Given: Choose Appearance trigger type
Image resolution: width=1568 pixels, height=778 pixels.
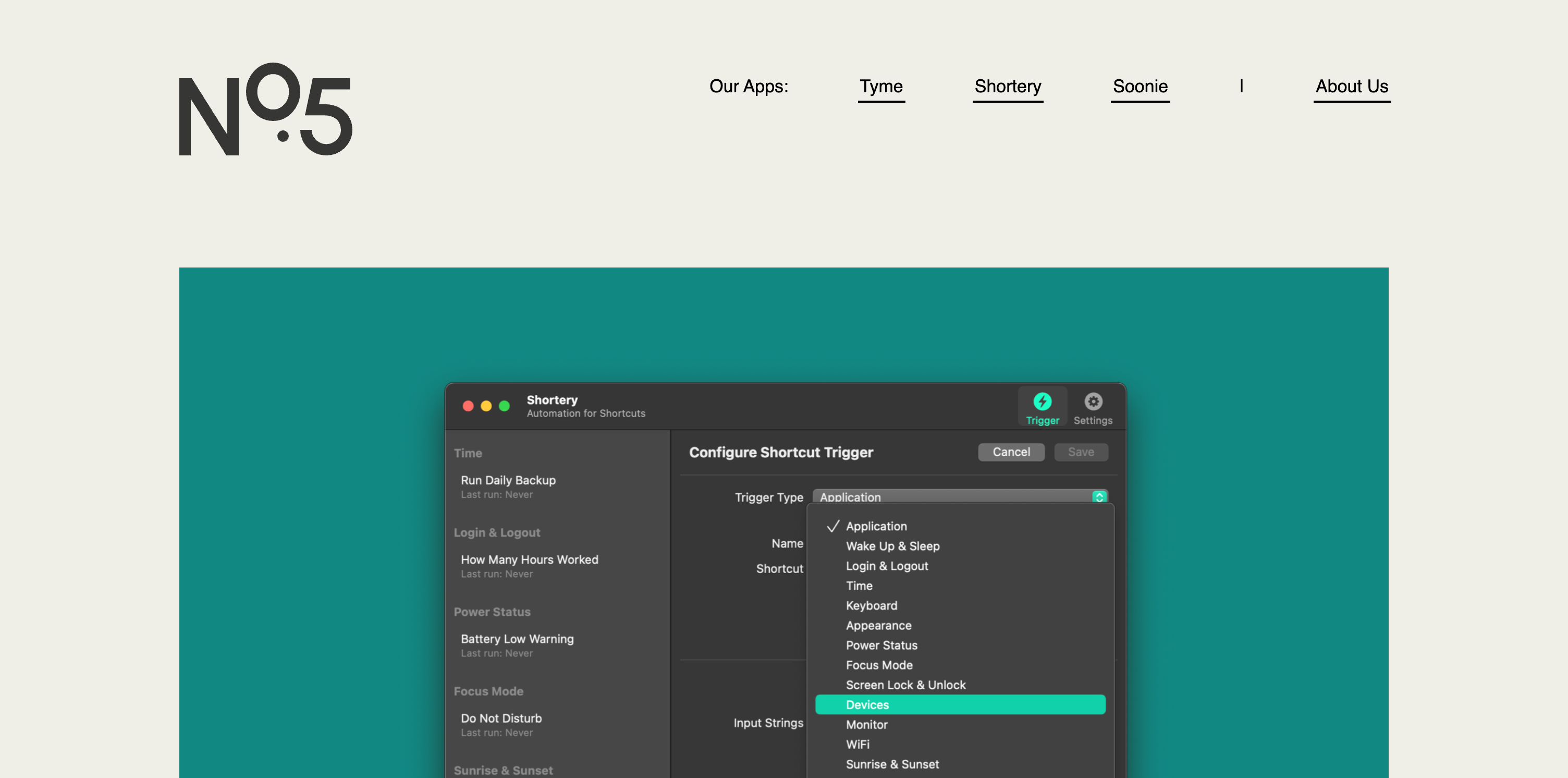Looking at the screenshot, I should pyautogui.click(x=960, y=625).
